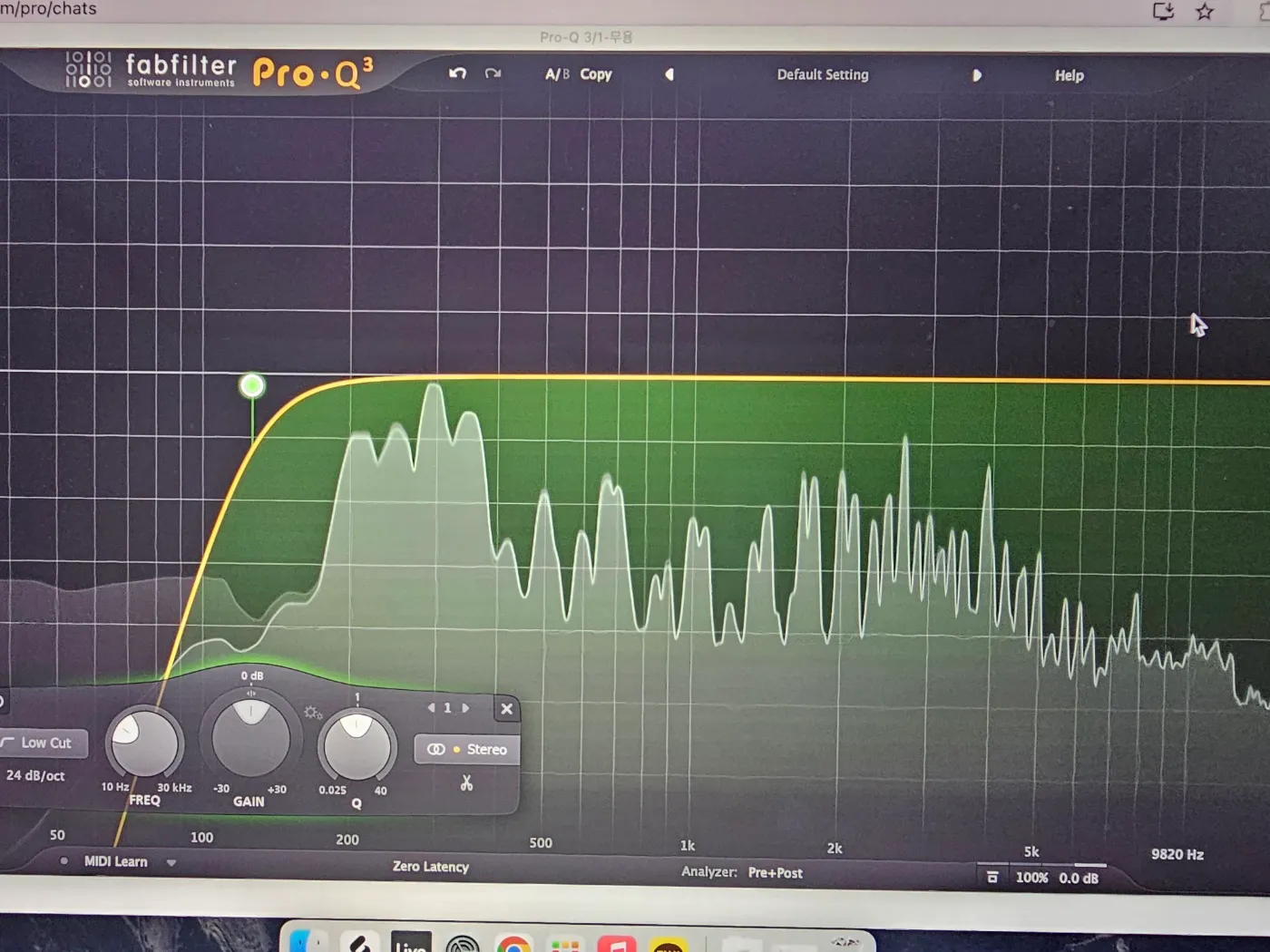Bookmark page with the star icon
The image size is (1270, 952).
1205,12
